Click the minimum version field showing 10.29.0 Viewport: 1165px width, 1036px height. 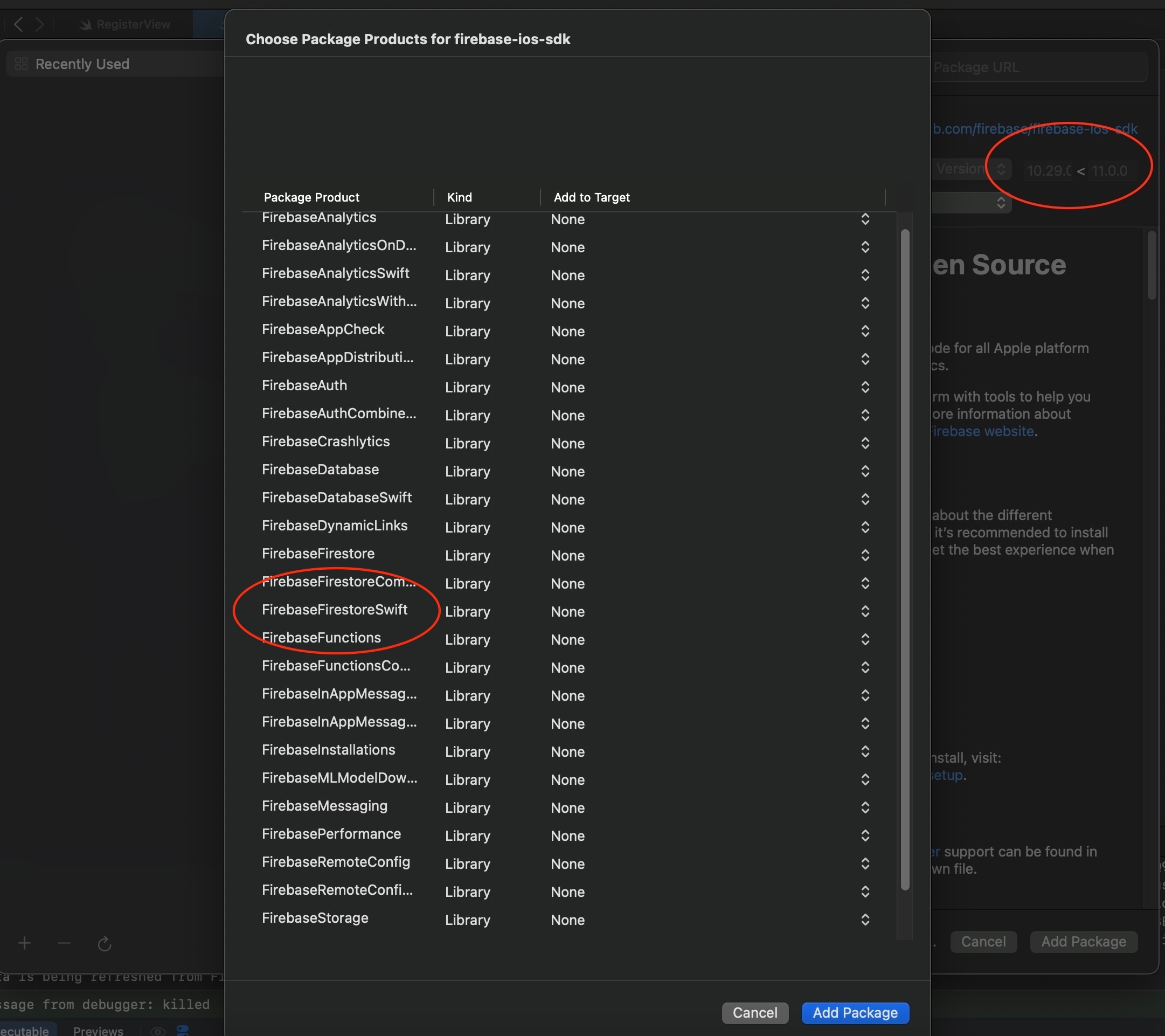(1049, 170)
